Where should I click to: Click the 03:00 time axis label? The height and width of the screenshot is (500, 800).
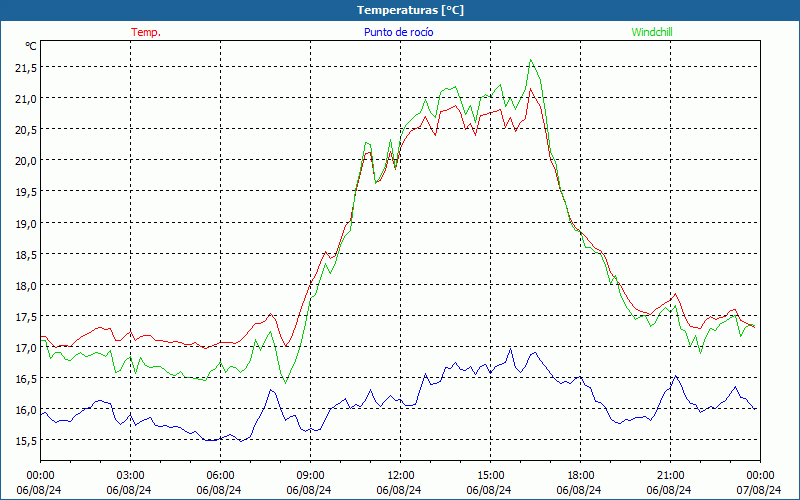(x=130, y=475)
